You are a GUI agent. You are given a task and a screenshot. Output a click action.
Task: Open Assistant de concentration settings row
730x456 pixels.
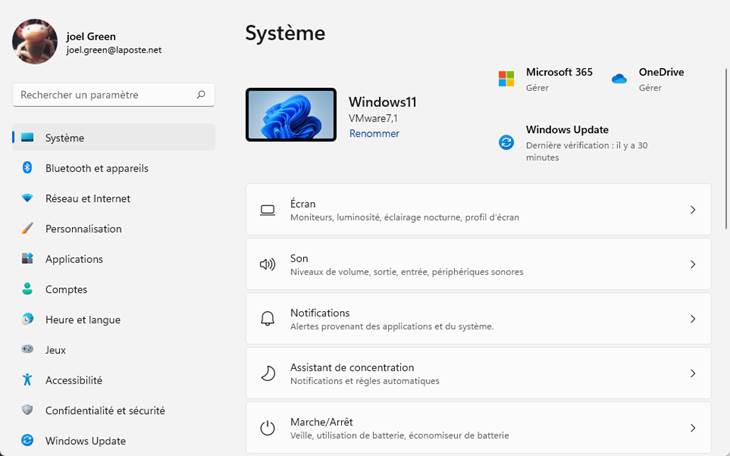point(478,373)
